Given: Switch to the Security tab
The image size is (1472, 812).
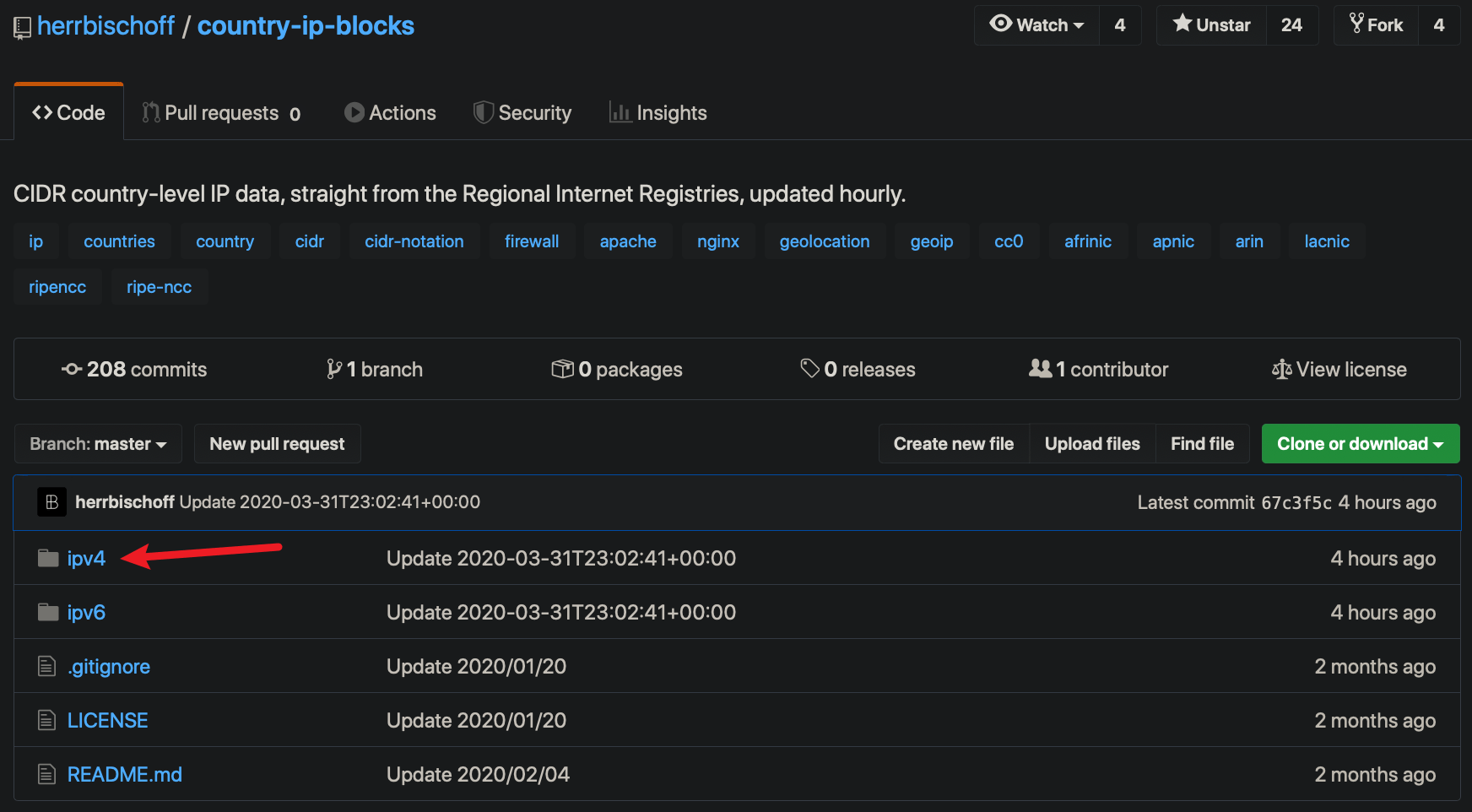Looking at the screenshot, I should [522, 113].
